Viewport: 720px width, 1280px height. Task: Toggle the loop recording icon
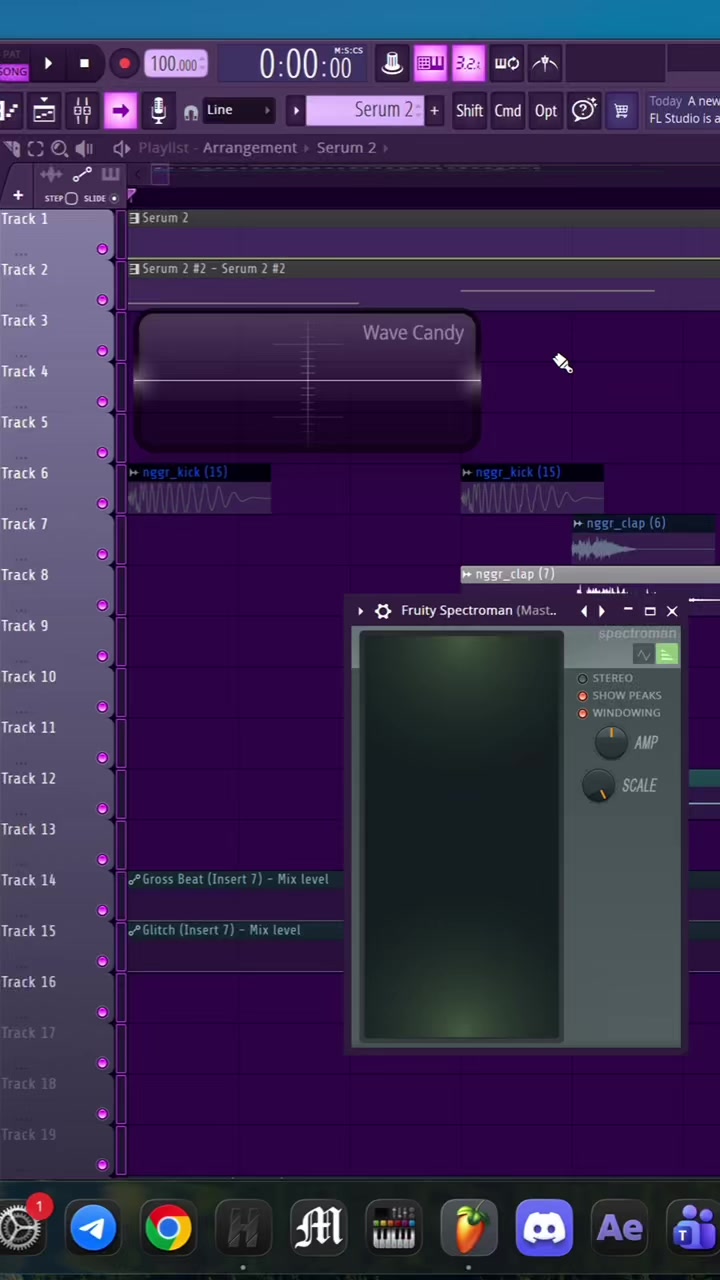point(507,64)
